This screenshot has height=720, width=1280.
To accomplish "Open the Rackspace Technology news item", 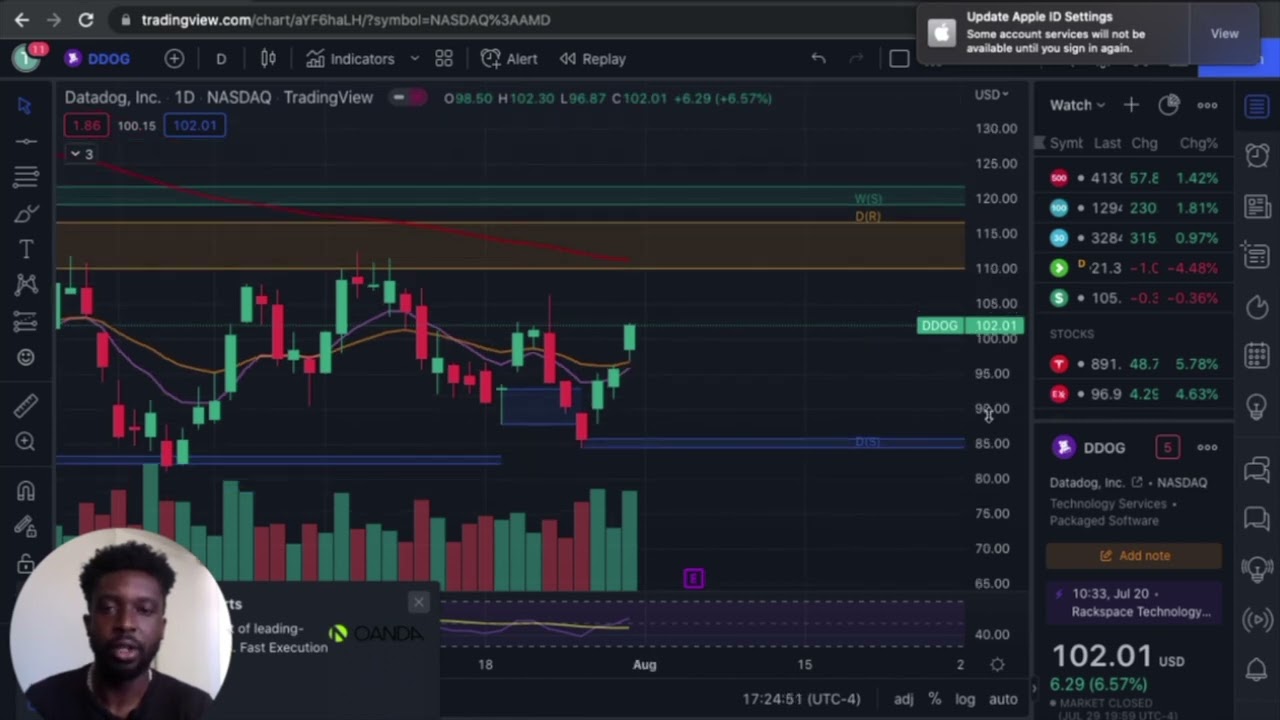I will (x=1134, y=603).
